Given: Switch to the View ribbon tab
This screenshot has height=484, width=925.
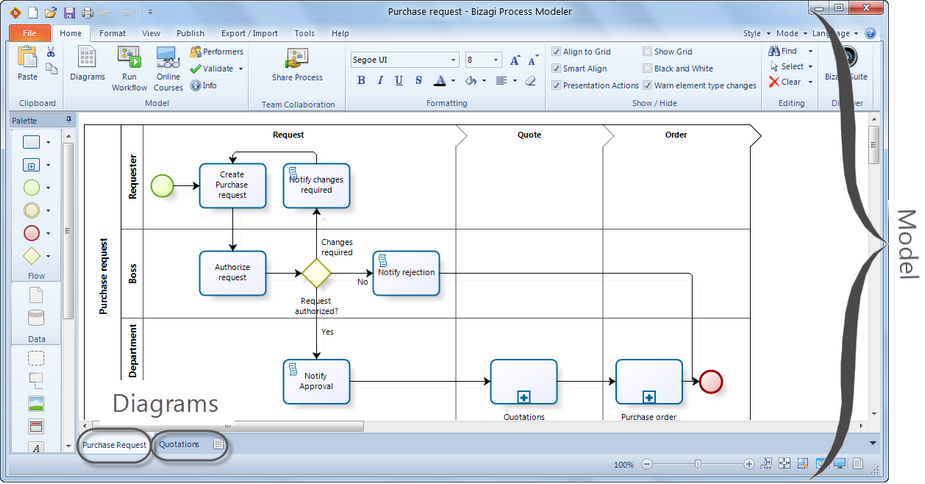Looking at the screenshot, I should [x=151, y=34].
